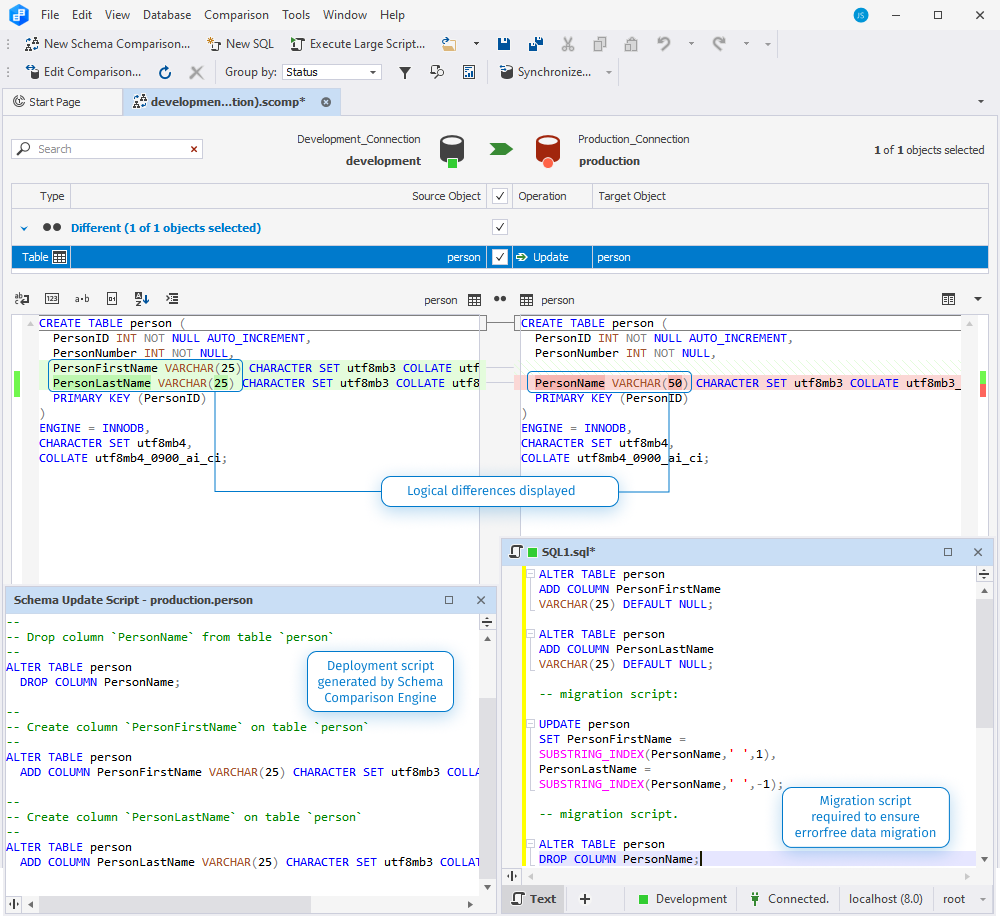Click the Synchronize button

[546, 72]
